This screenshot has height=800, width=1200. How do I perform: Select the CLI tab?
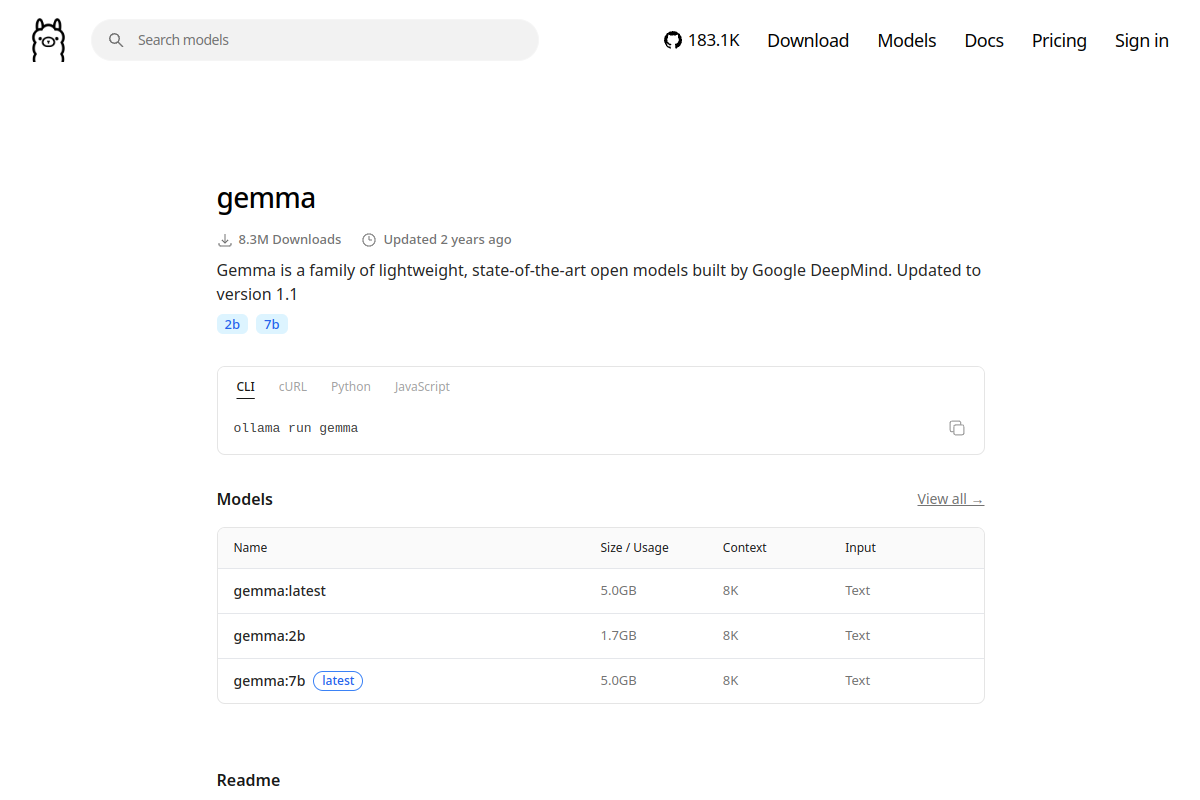(246, 387)
